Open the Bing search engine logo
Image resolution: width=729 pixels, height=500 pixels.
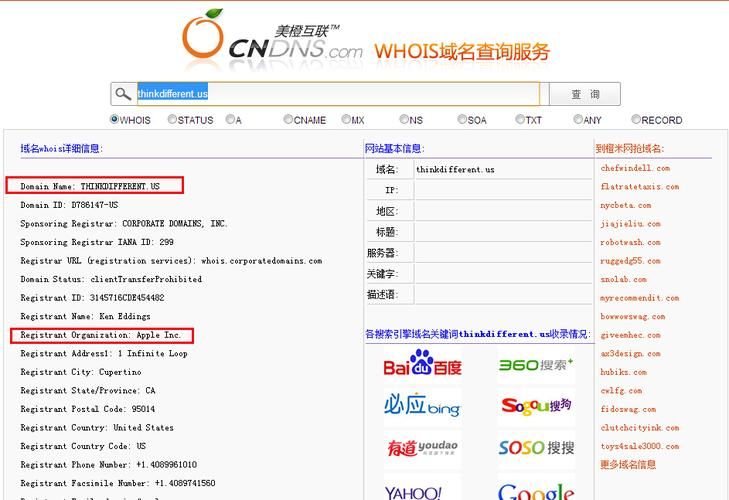click(x=422, y=405)
